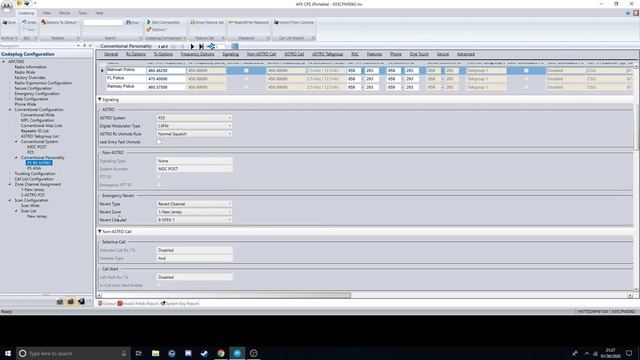Open the Output panel at the bottom
Screen dimensions: 640x360
(x=107, y=304)
